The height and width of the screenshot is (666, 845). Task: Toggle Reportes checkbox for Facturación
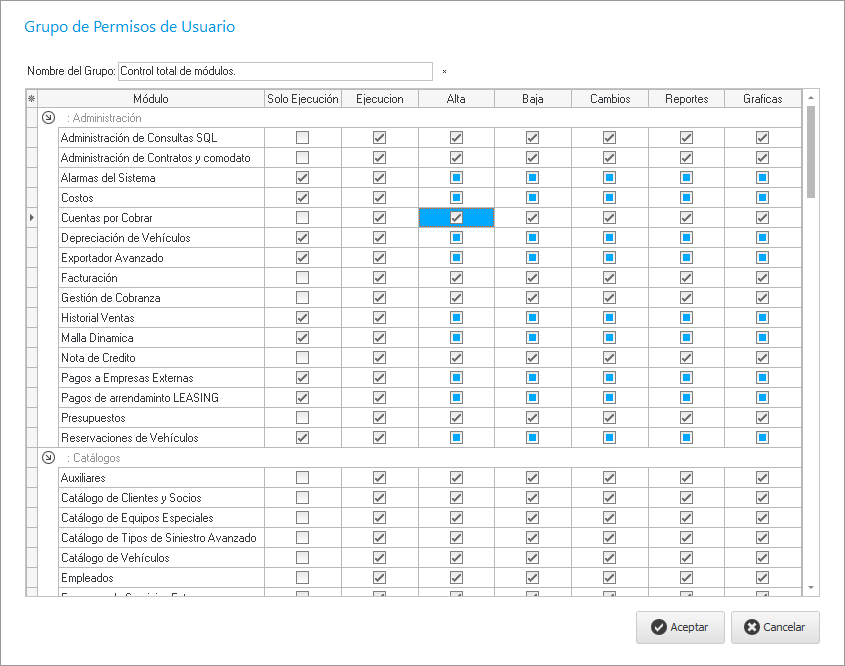(x=686, y=278)
